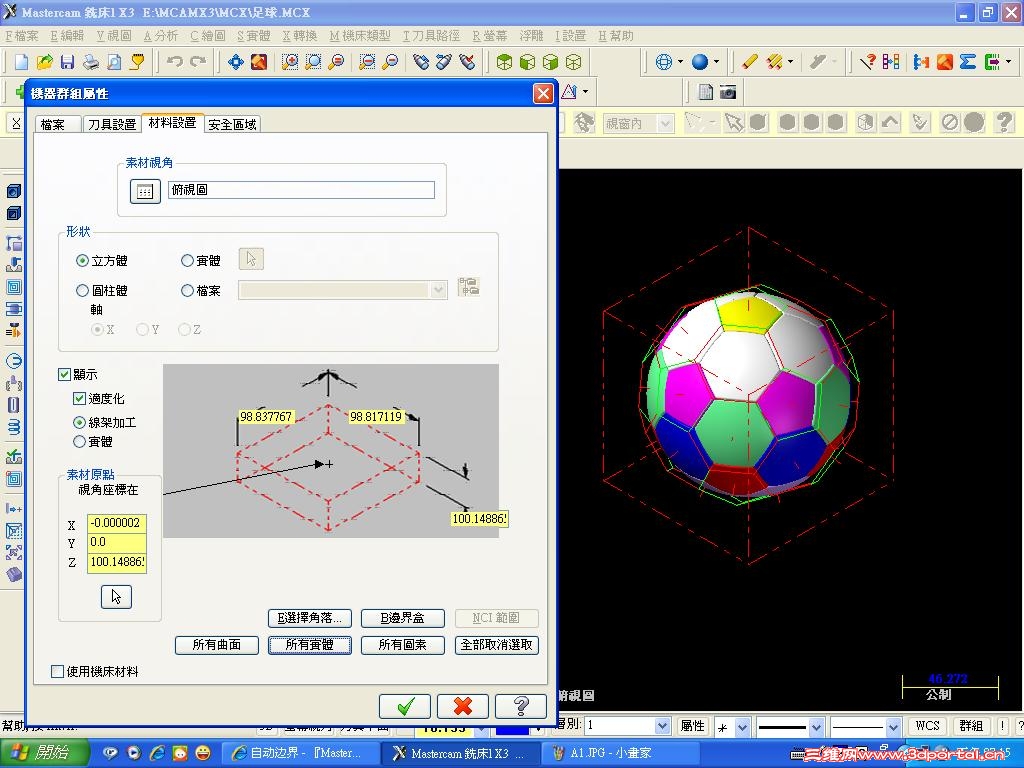1024x768 pixels.
Task: Select the 檔案 shape radio button
Action: (x=187, y=290)
